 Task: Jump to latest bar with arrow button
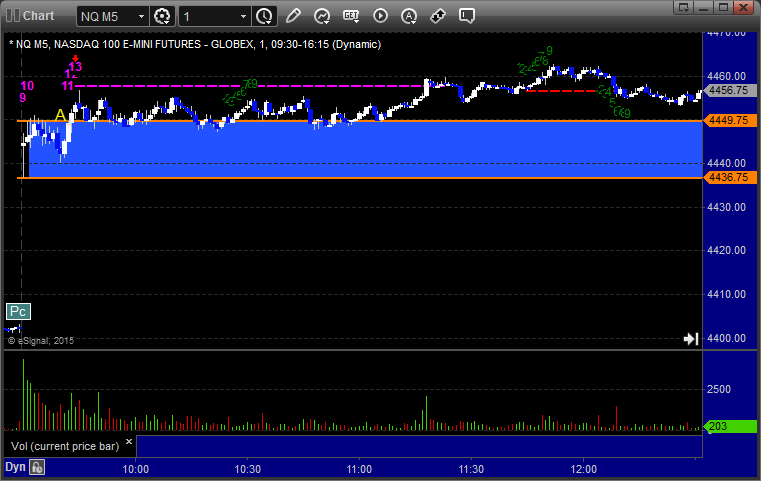[x=690, y=339]
